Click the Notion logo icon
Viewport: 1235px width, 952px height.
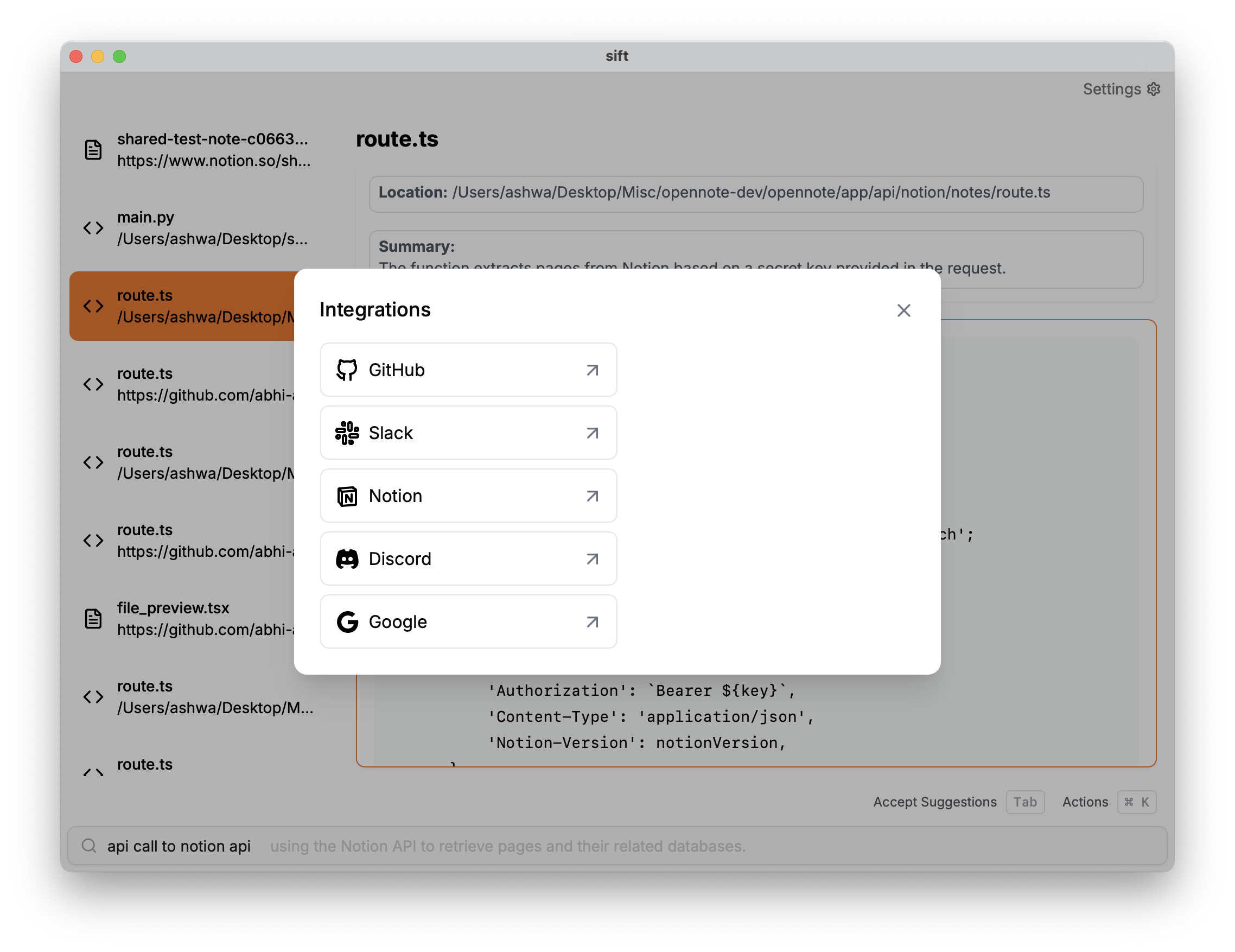(347, 496)
